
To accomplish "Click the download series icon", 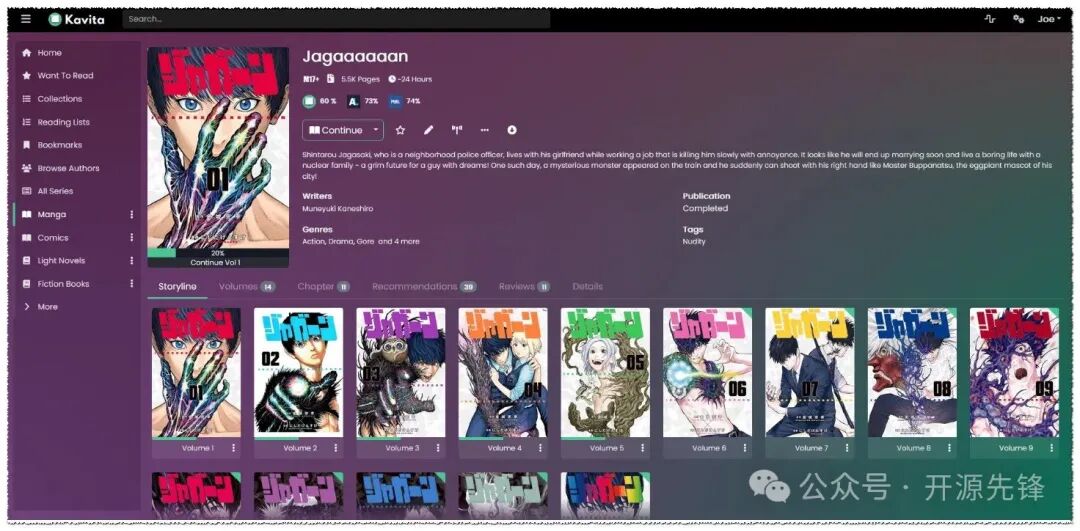I will click(512, 129).
